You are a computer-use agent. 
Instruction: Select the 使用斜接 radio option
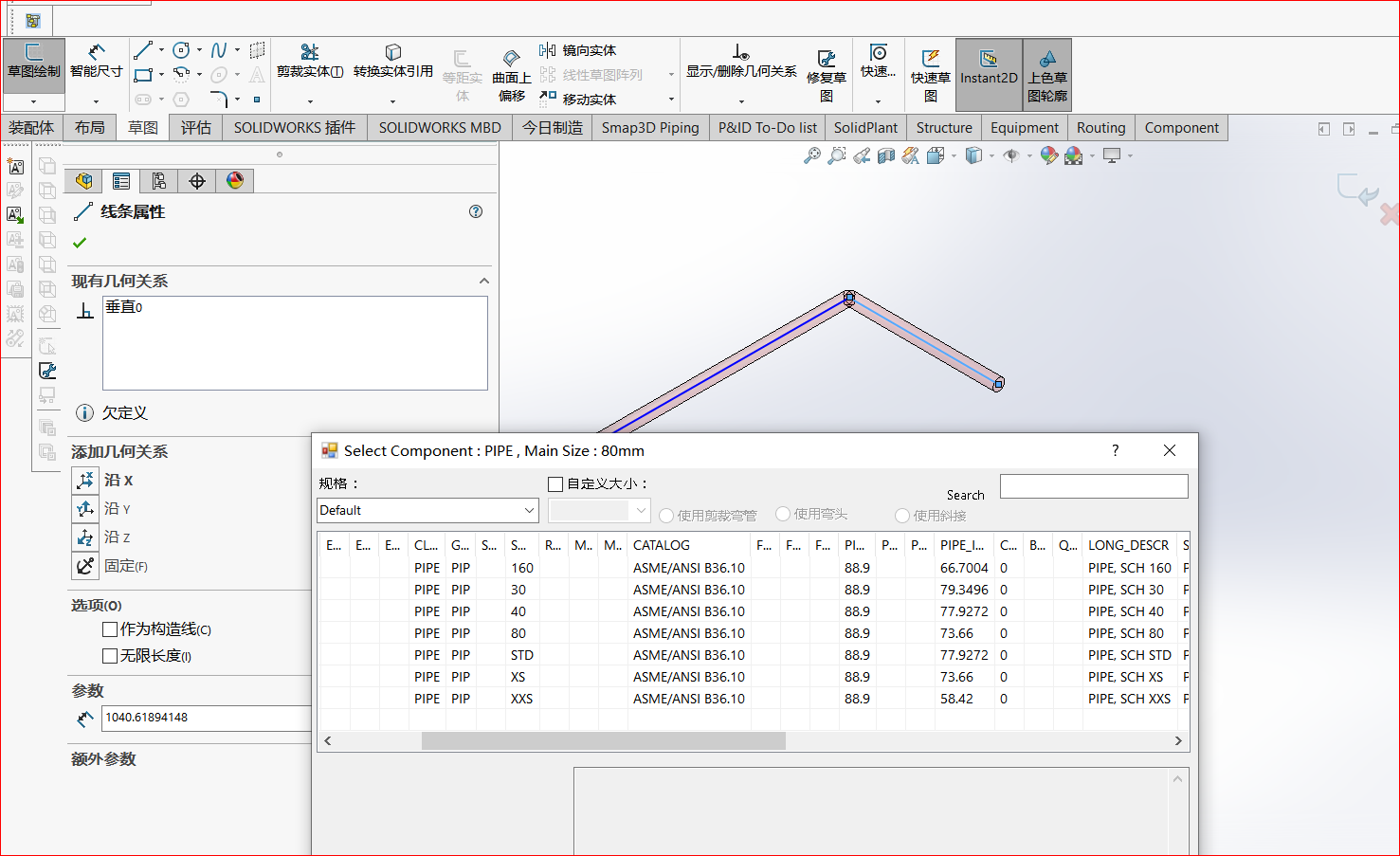902,516
